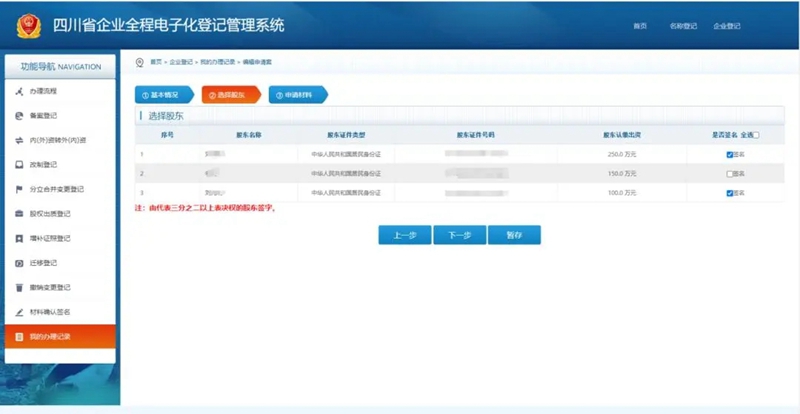Screen dimensions: 800x414
Task: Click the briefcase icon for 股权出质登记
Action: (x=19, y=214)
